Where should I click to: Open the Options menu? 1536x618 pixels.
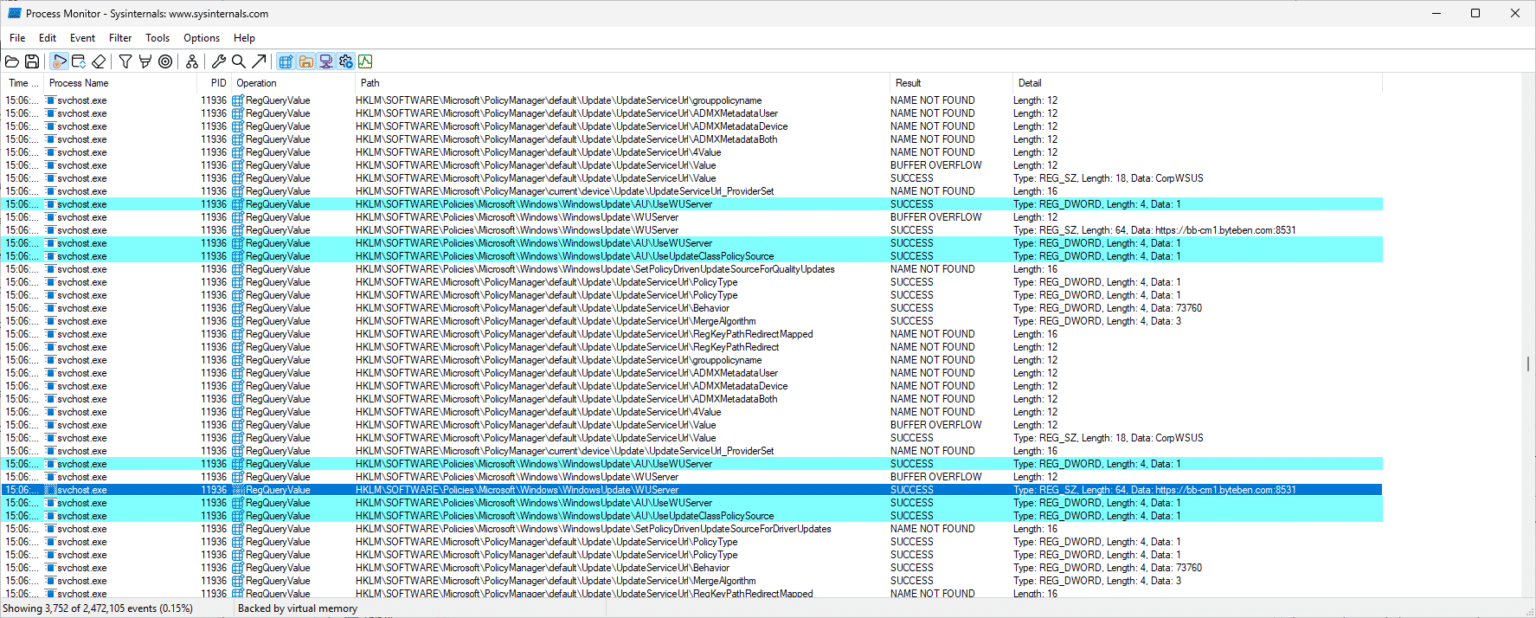[x=200, y=38]
